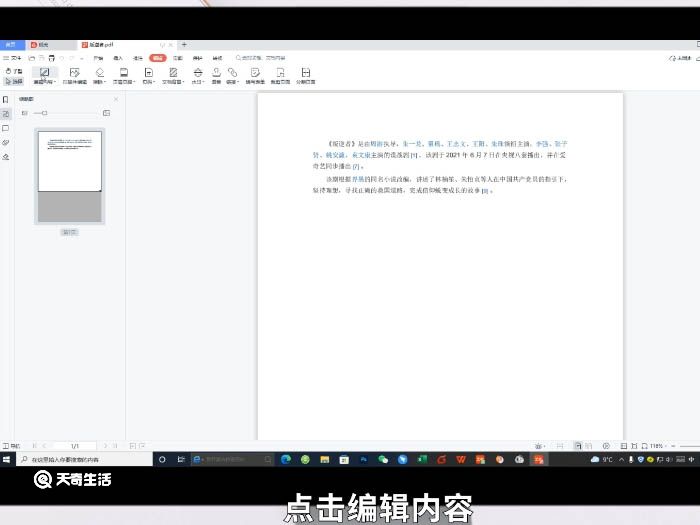Click the open folder quick toolbar icon
700x525 pixels.
tap(32, 58)
